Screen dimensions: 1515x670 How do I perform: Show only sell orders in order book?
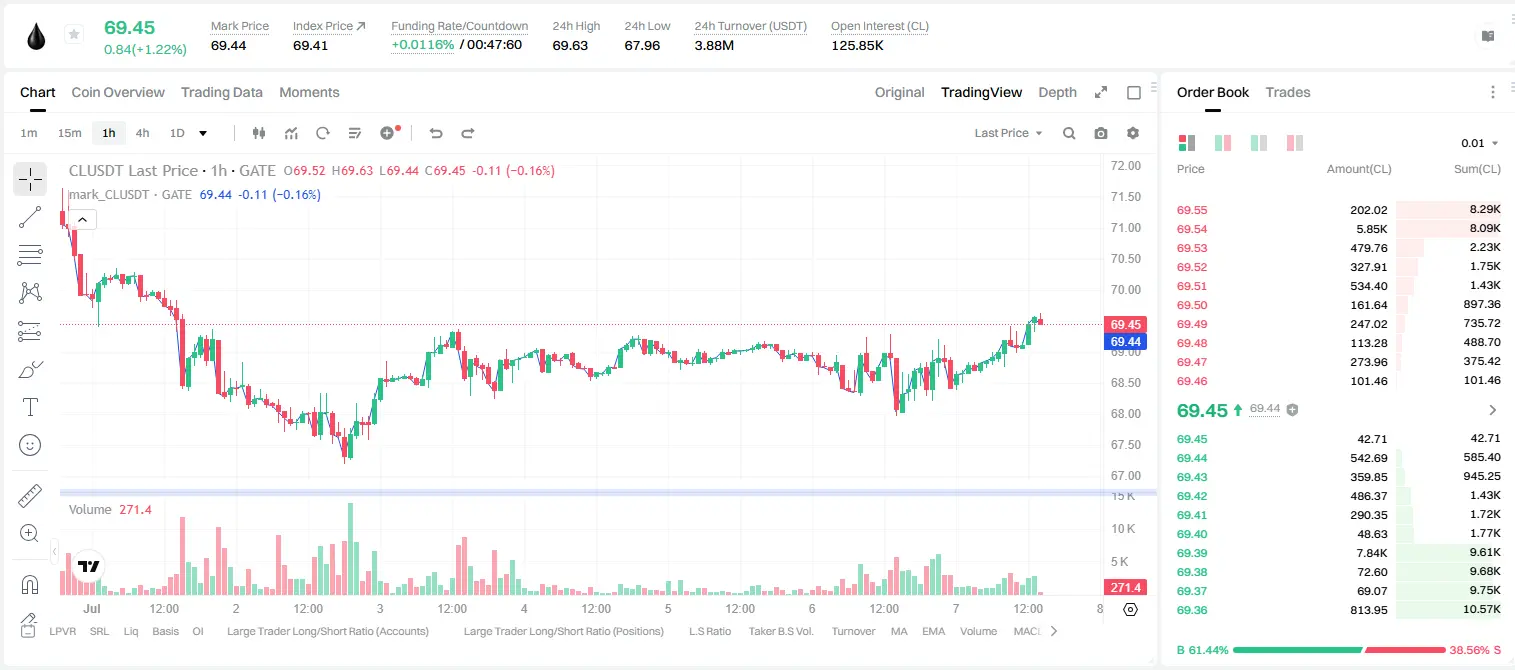[x=1295, y=143]
